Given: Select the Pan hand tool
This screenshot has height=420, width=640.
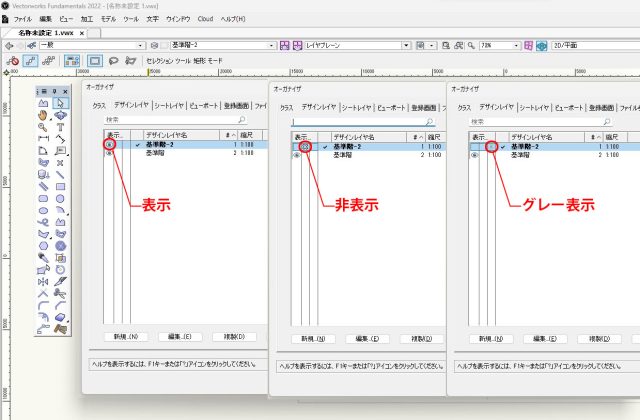Looking at the screenshot, I should coord(43,115).
